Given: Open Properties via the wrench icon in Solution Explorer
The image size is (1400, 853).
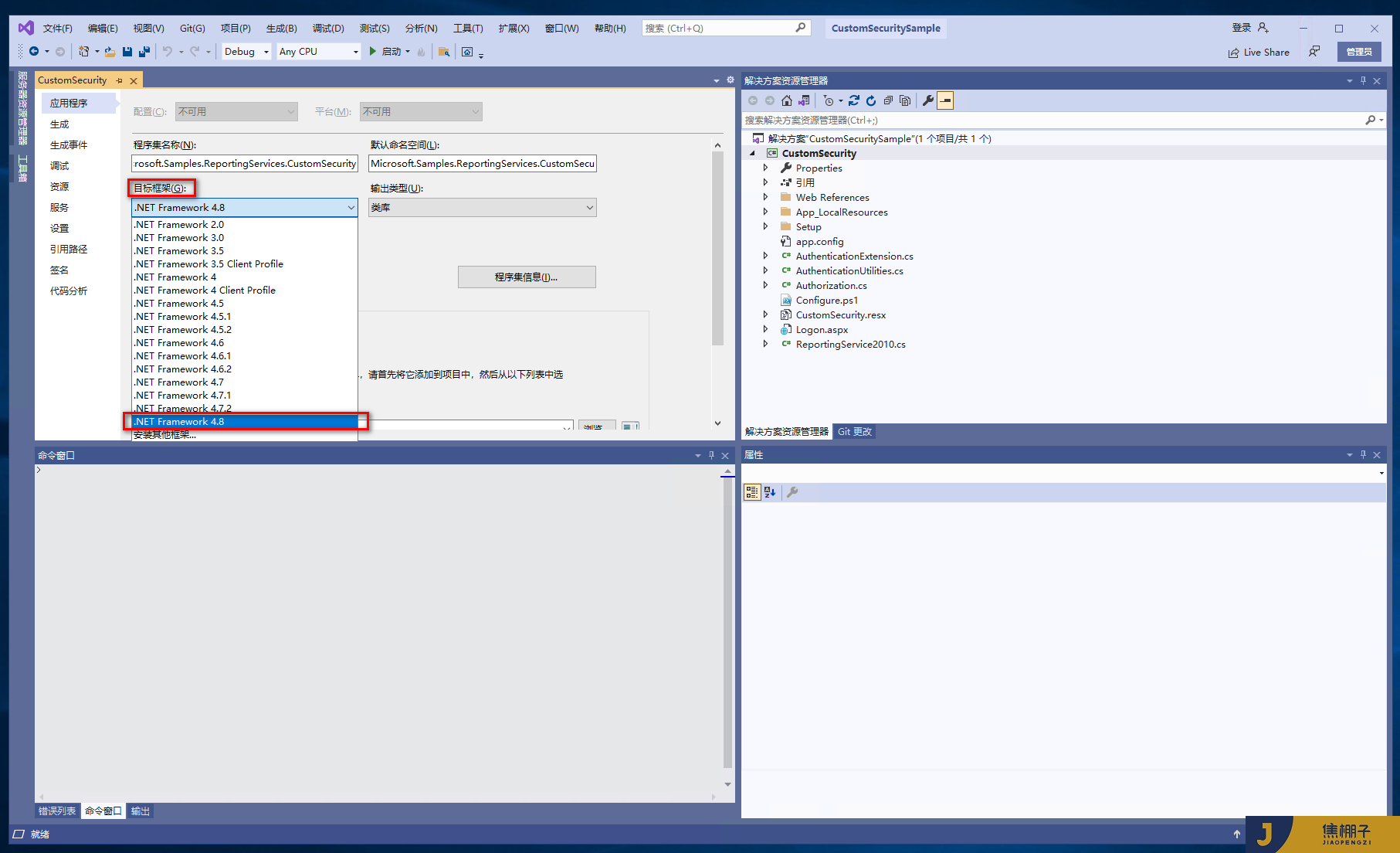Looking at the screenshot, I should (x=928, y=100).
